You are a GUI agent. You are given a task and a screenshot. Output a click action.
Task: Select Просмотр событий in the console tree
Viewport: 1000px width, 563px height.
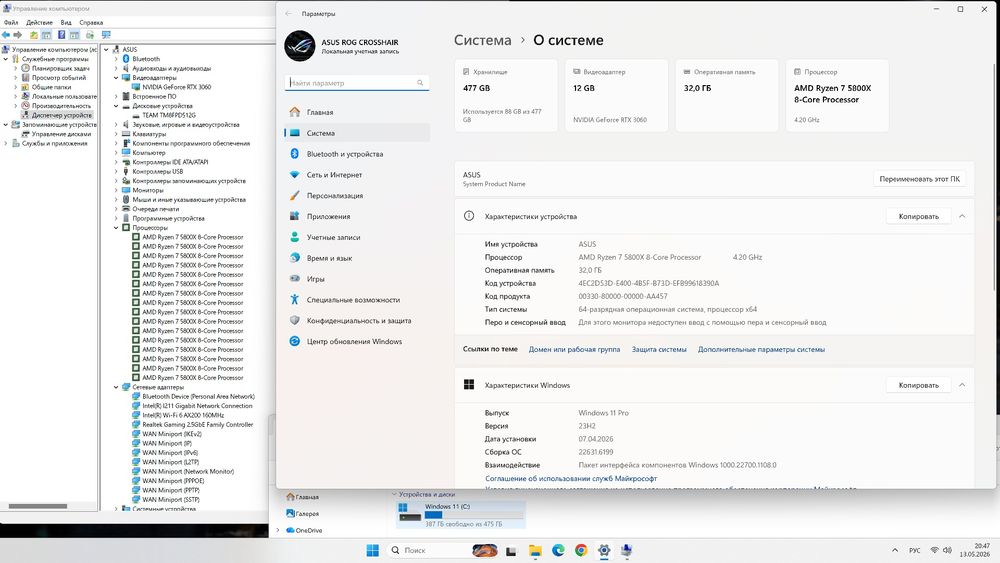[x=59, y=78]
